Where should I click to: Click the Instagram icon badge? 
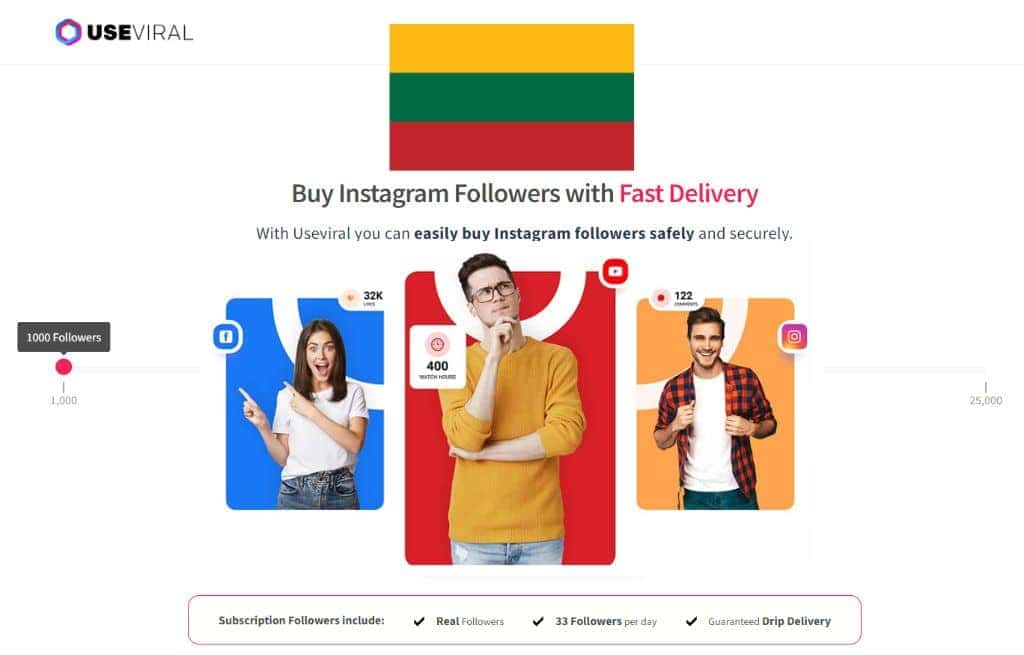click(x=794, y=337)
